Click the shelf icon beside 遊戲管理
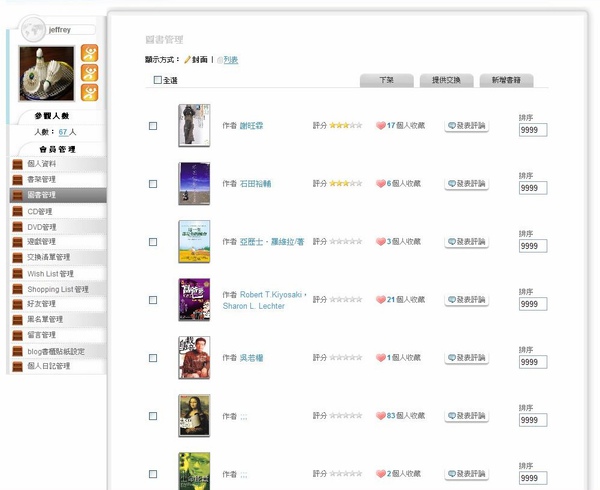Screen dimensions: 600x490 pos(18,242)
